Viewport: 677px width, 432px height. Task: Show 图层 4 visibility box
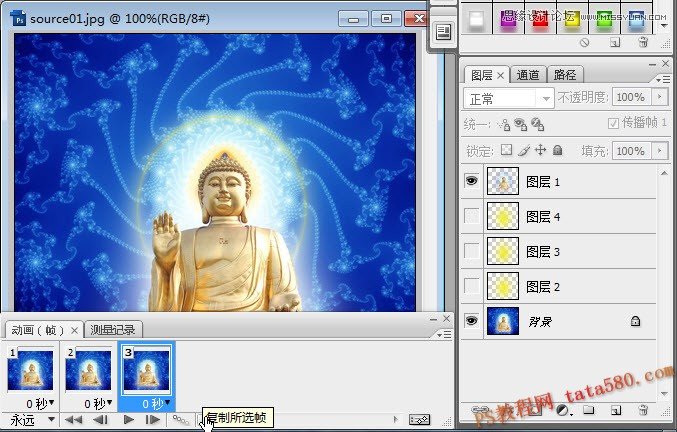[x=471, y=215]
